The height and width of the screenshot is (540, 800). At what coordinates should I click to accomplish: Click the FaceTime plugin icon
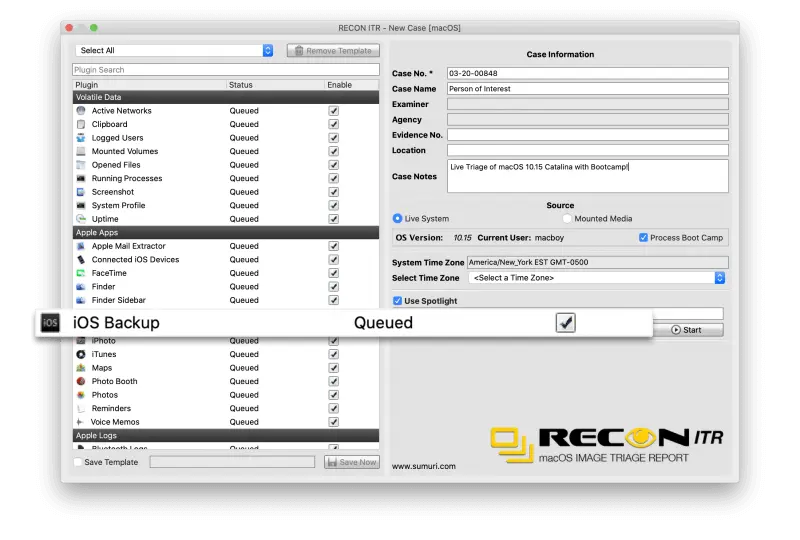(x=81, y=273)
